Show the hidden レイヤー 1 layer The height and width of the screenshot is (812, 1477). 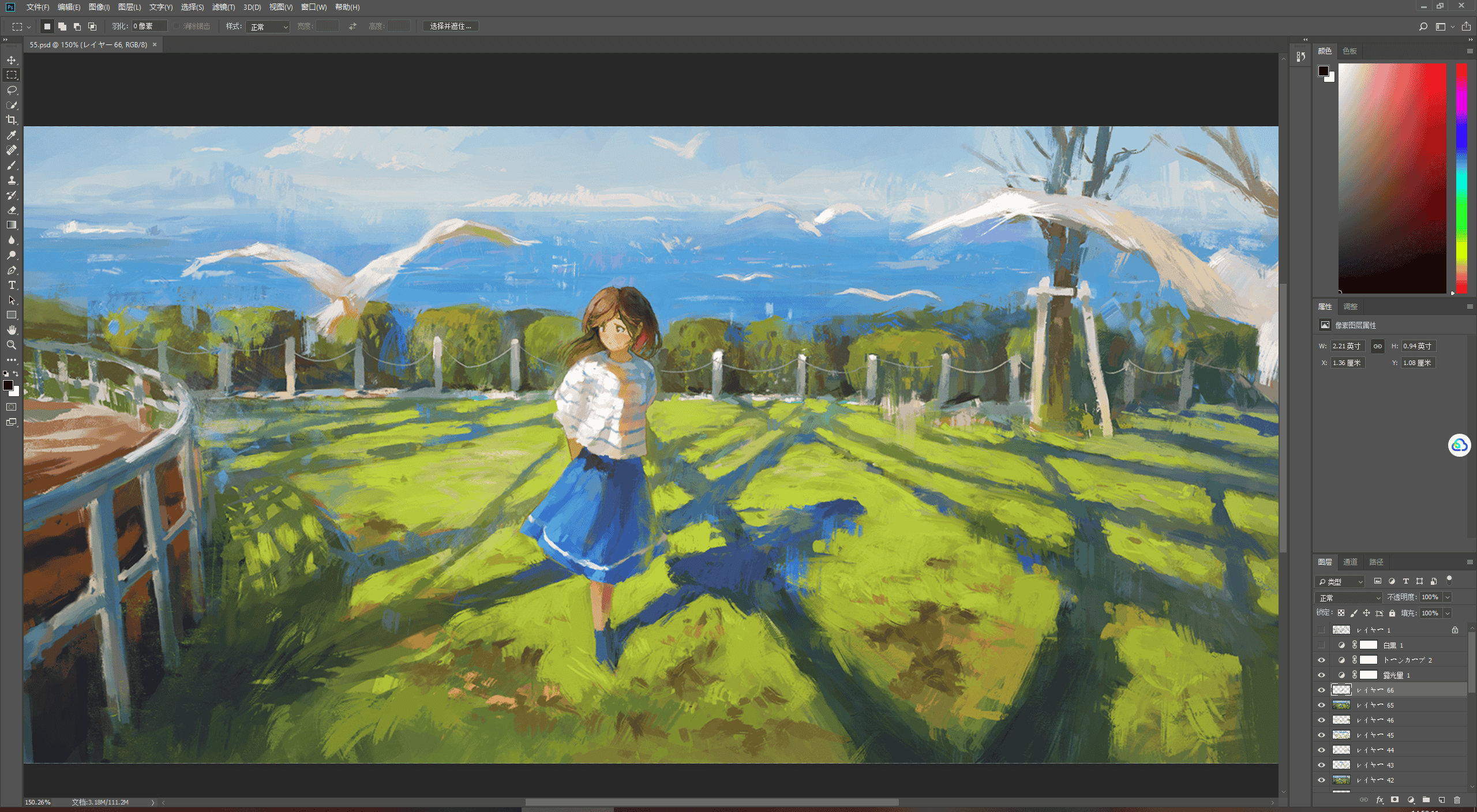pyautogui.click(x=1321, y=630)
